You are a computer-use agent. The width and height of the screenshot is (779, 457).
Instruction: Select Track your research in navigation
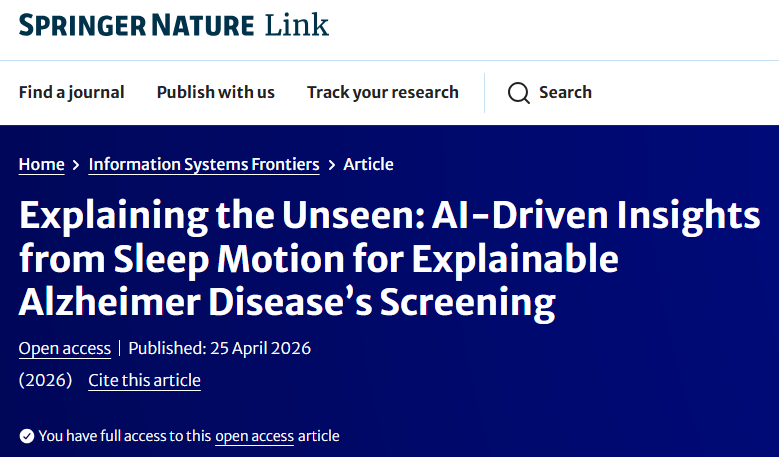pyautogui.click(x=382, y=92)
